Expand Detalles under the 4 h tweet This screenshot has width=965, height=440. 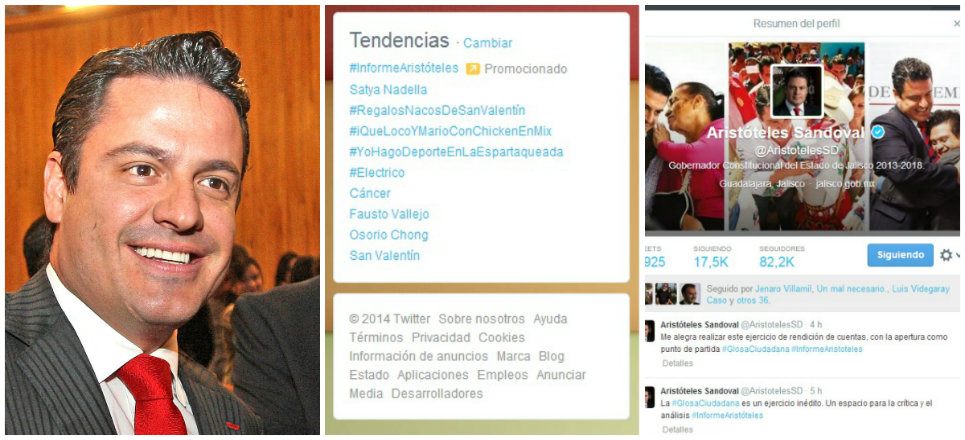pos(678,363)
